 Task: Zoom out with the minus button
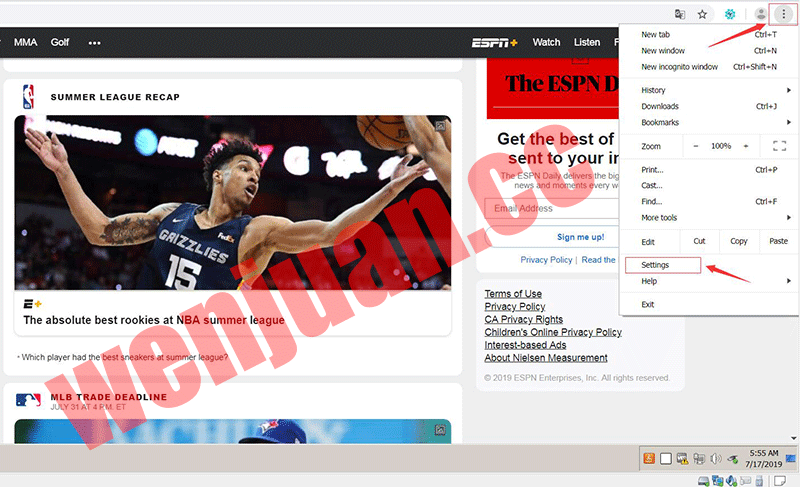[696, 146]
